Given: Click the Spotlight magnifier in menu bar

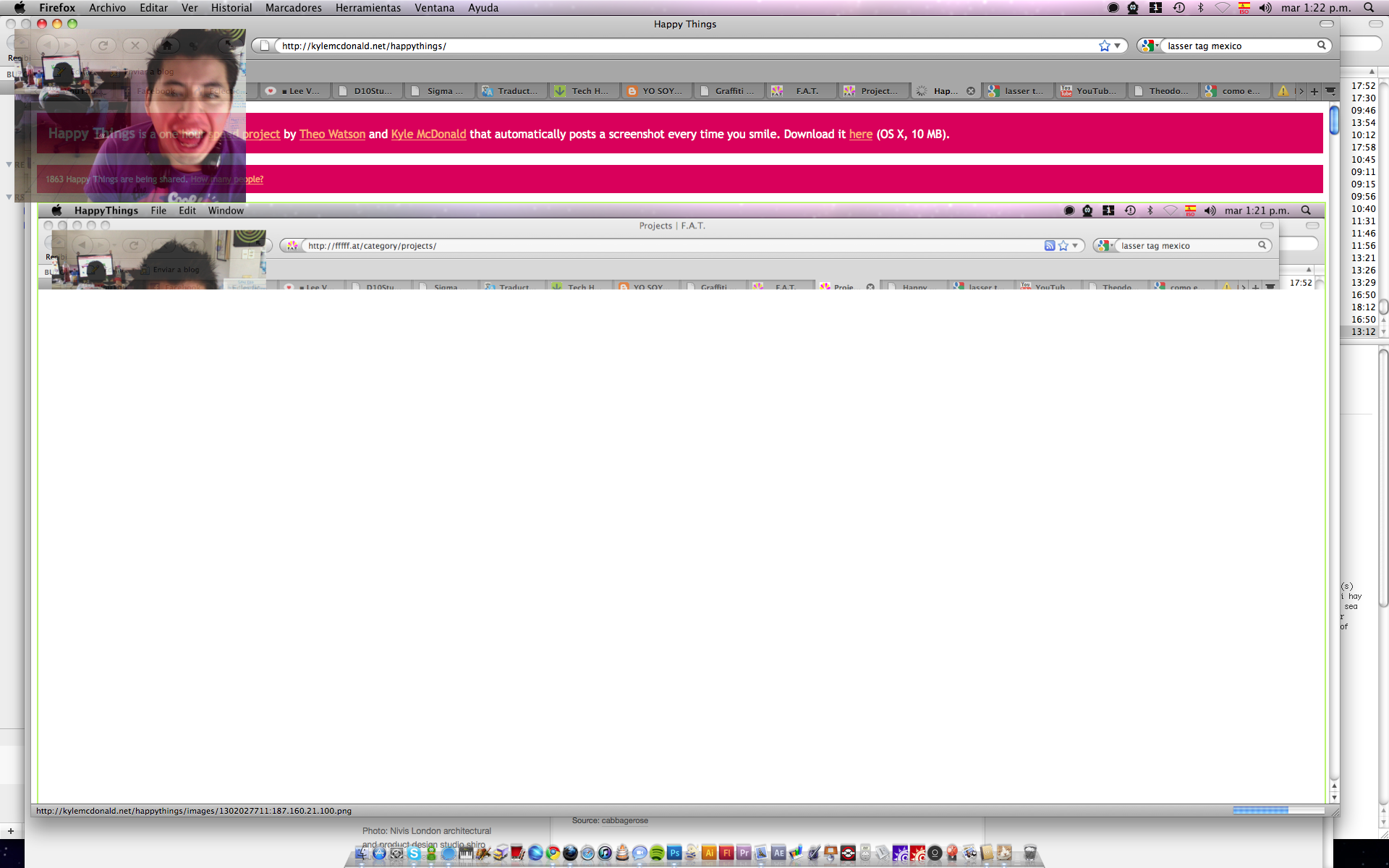Looking at the screenshot, I should pos(1369,8).
